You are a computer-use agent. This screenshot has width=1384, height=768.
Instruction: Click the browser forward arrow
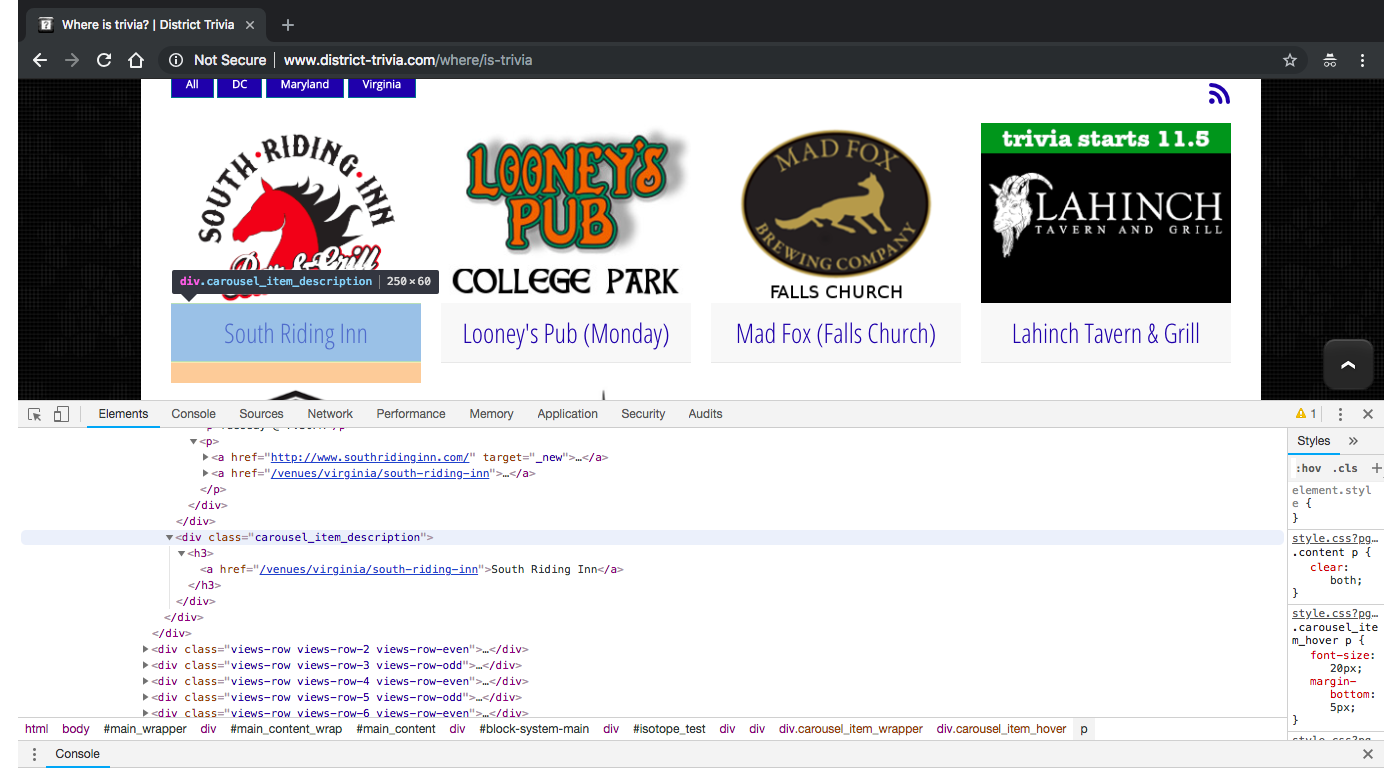click(x=72, y=60)
